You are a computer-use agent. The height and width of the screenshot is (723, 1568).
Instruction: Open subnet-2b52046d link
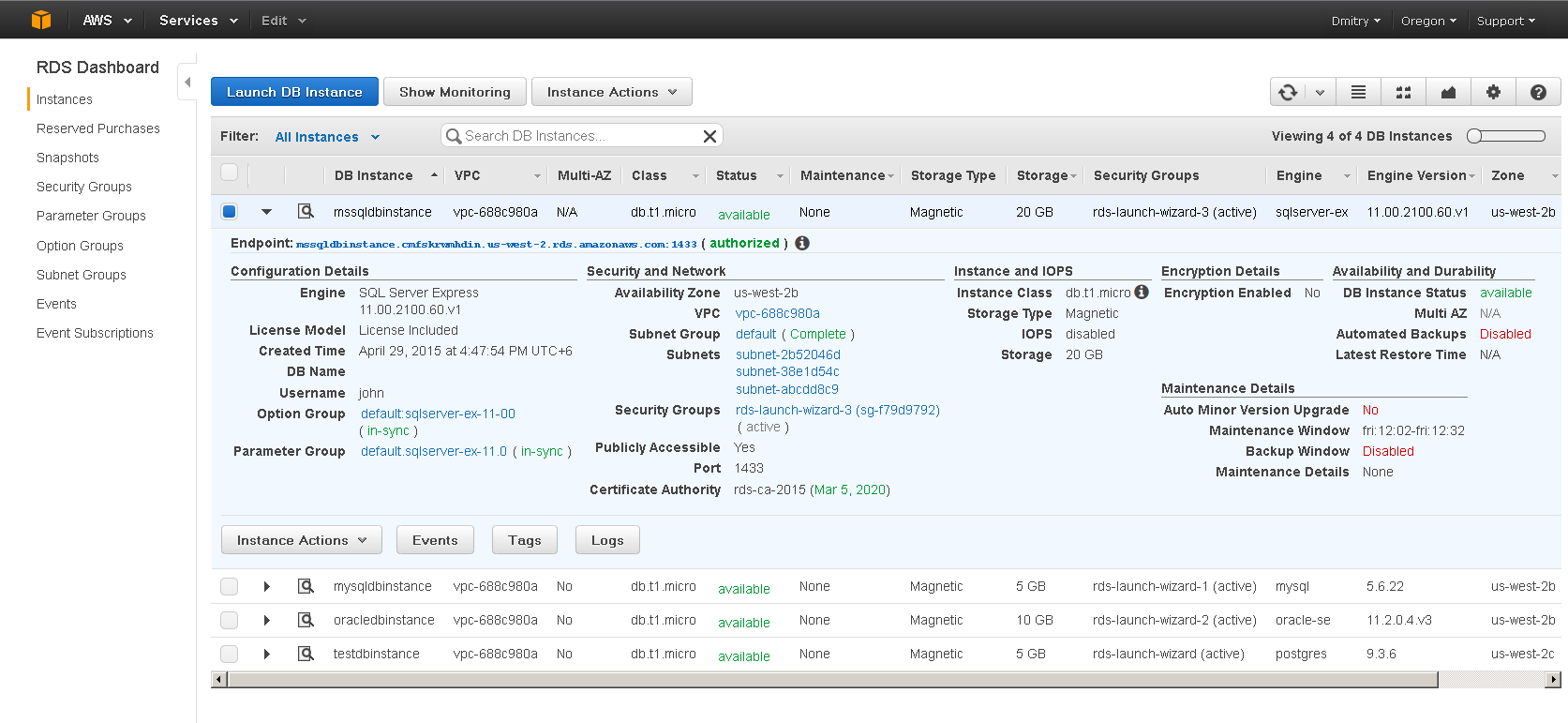[x=788, y=354]
